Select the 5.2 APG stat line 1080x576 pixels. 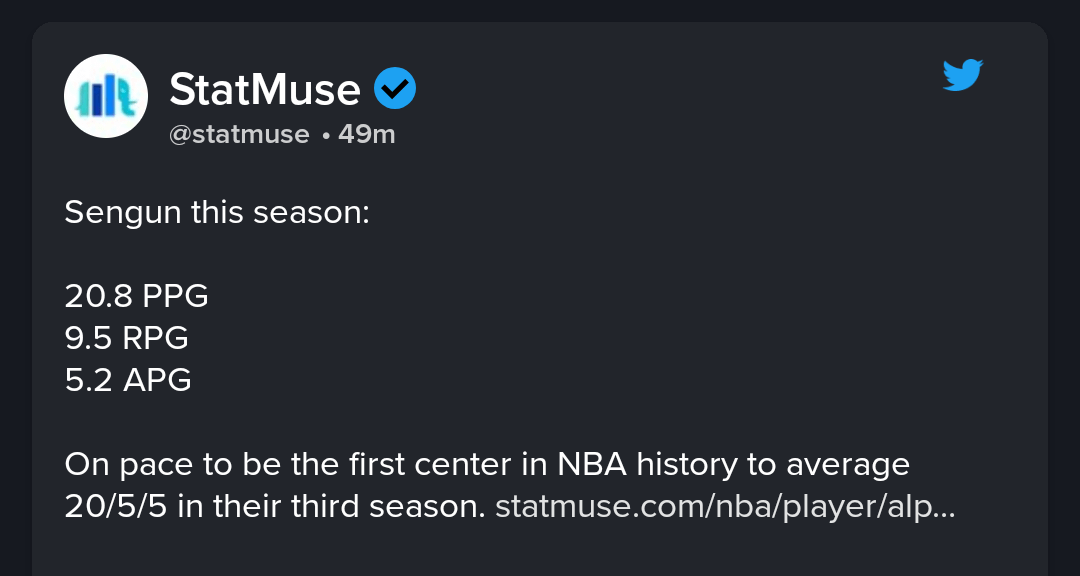128,380
